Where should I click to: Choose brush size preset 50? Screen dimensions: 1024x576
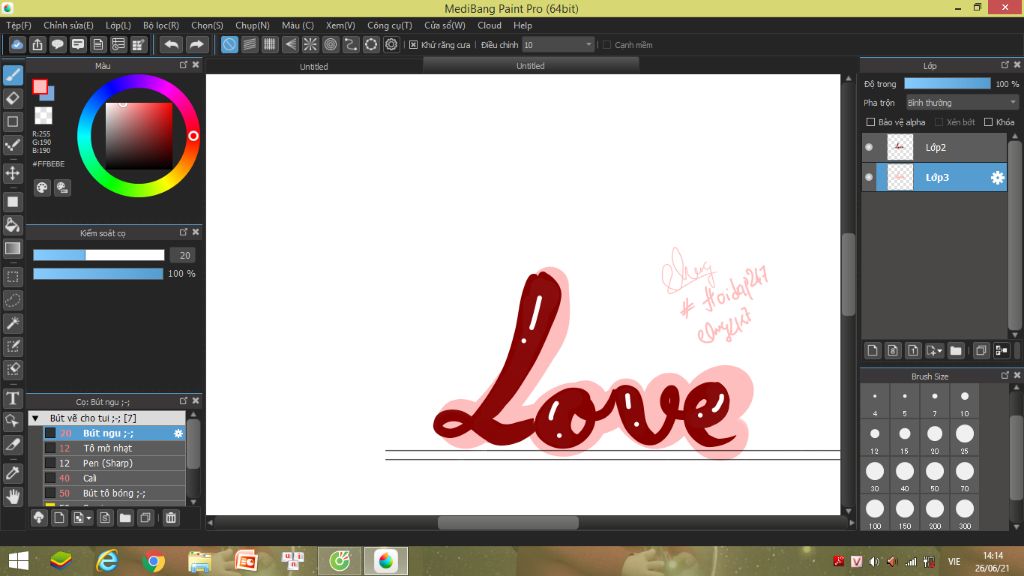[x=935, y=475]
